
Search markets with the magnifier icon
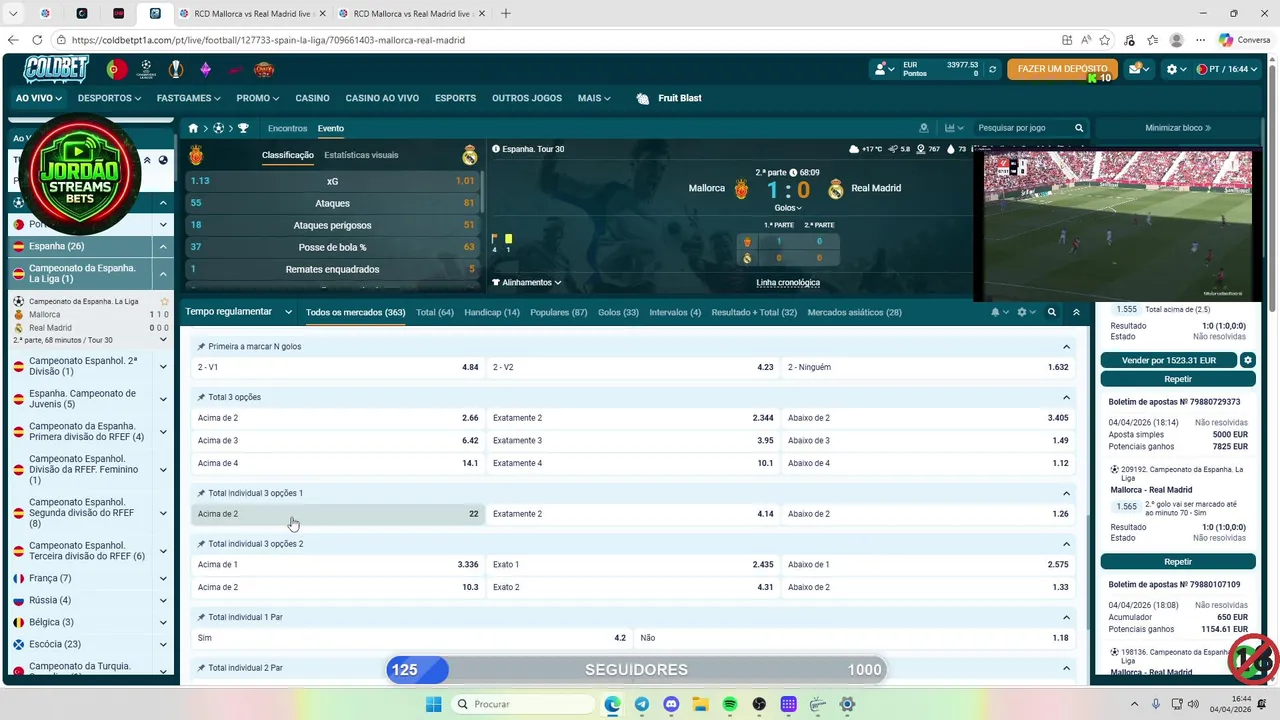coord(1052,312)
